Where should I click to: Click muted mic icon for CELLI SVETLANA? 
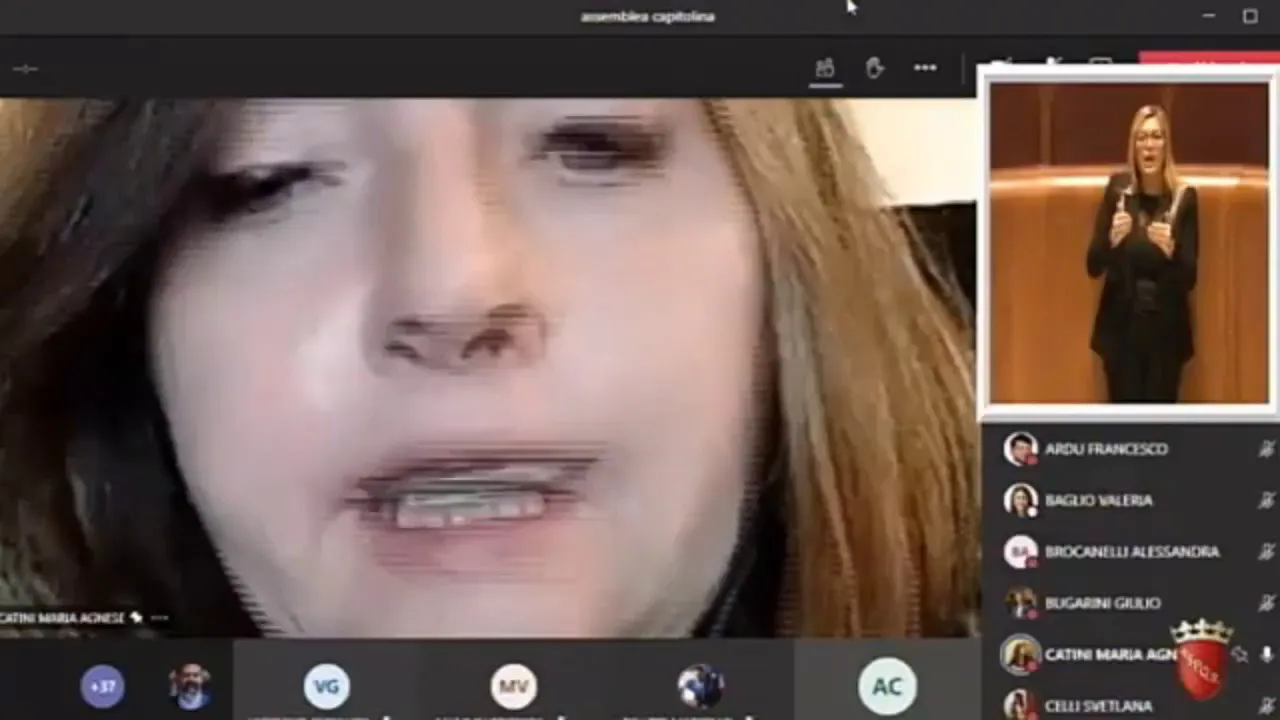click(1266, 705)
